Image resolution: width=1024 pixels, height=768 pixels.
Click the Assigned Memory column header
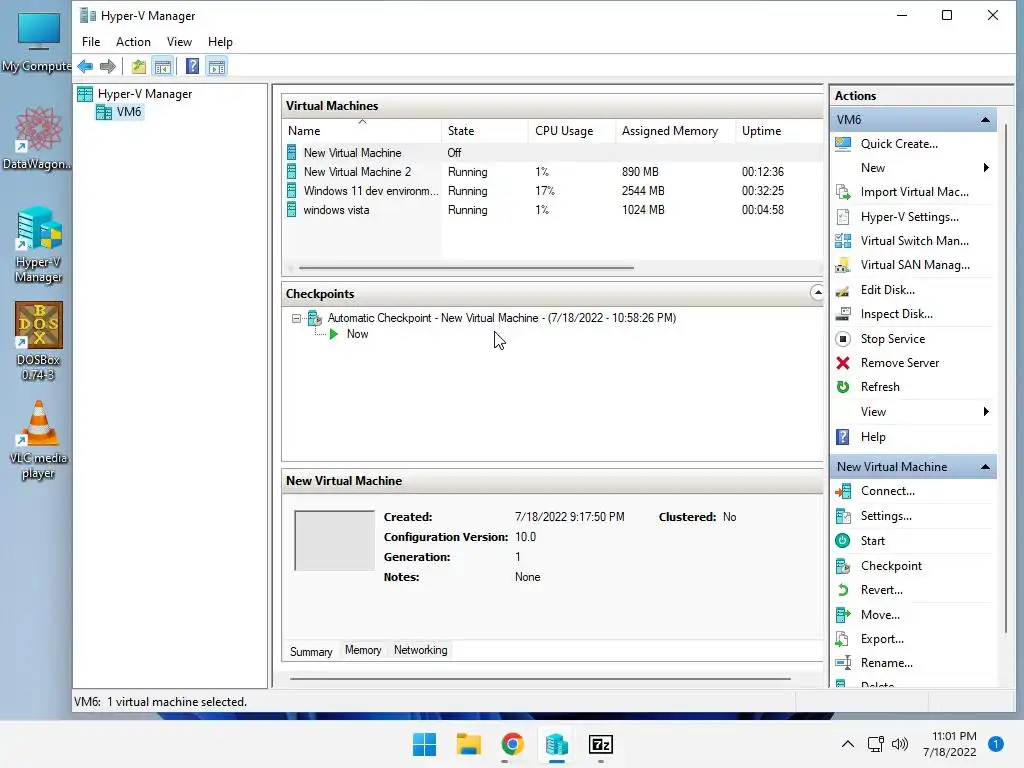[675, 131]
